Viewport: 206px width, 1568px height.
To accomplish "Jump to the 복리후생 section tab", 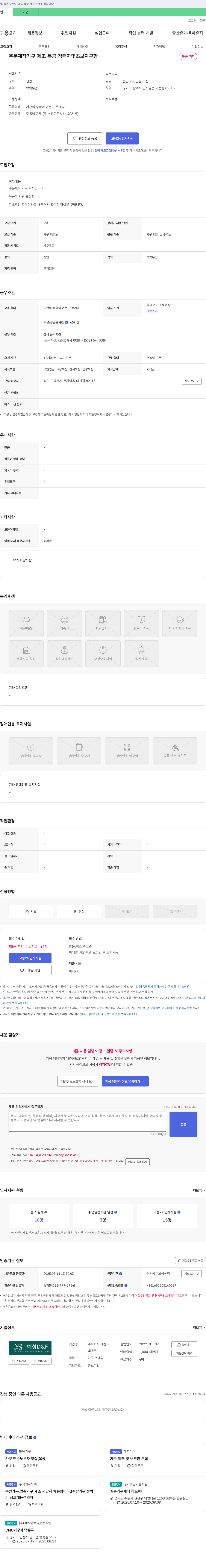I will (121, 47).
